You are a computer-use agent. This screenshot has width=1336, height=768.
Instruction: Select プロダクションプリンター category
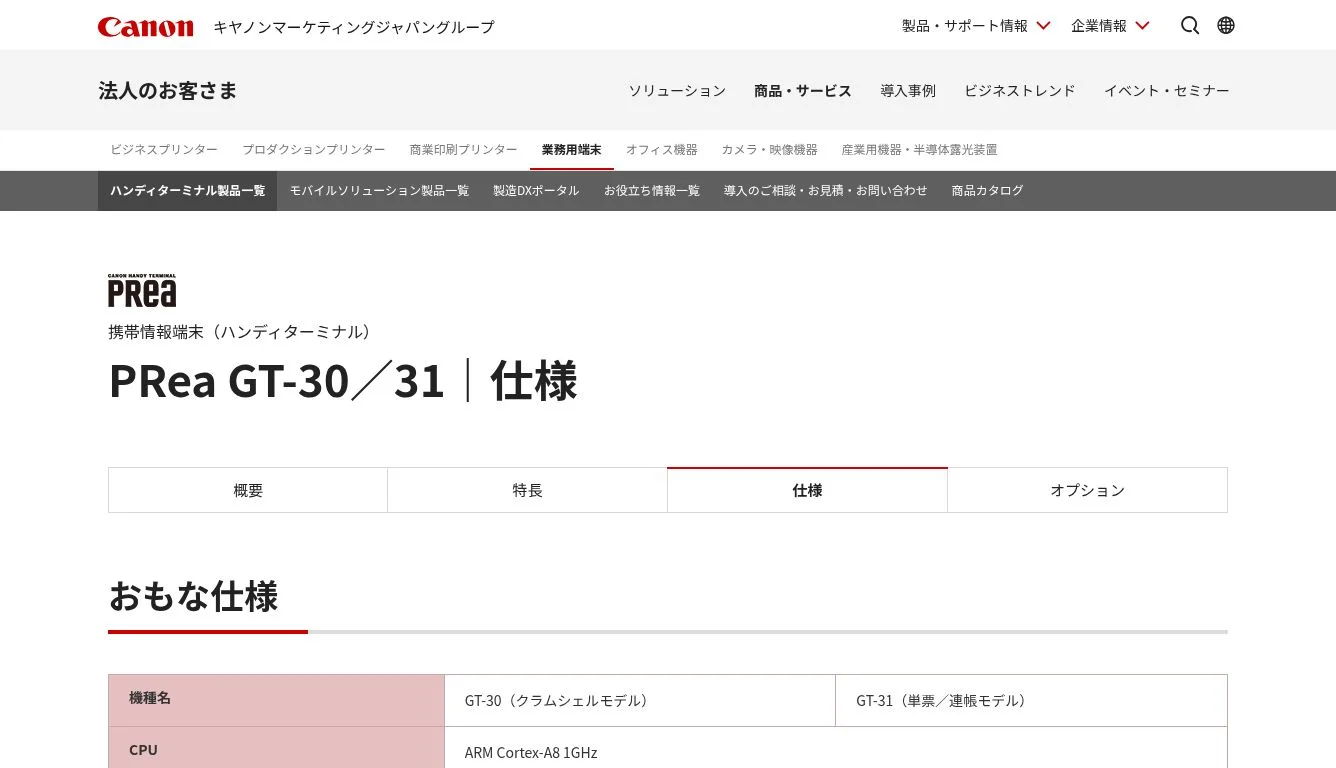[314, 150]
